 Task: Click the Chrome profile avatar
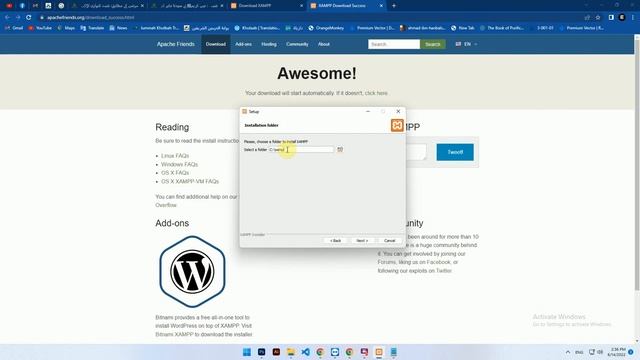click(622, 18)
